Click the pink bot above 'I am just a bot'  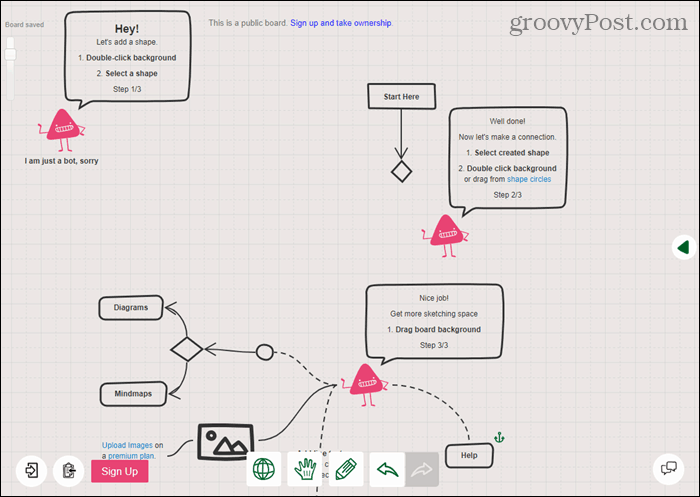pos(62,130)
